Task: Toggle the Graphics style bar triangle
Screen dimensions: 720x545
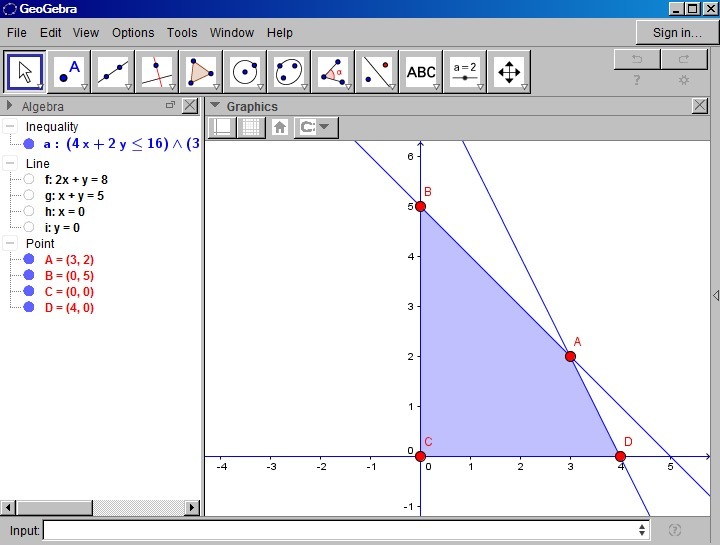Action: point(214,106)
